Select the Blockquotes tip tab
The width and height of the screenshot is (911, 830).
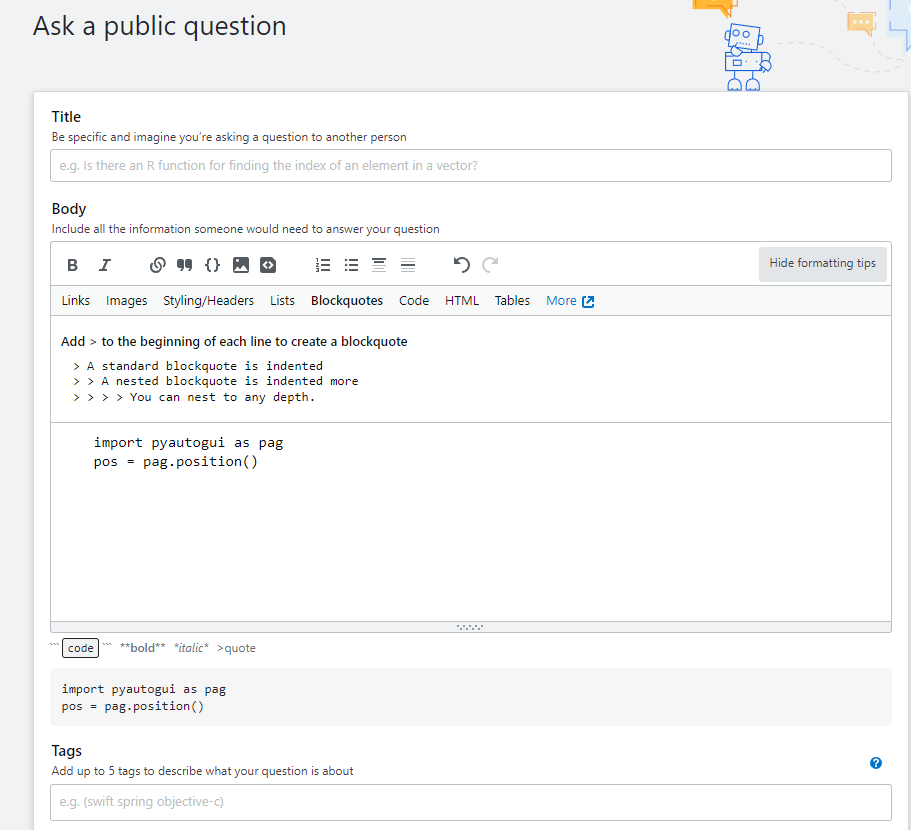346,301
